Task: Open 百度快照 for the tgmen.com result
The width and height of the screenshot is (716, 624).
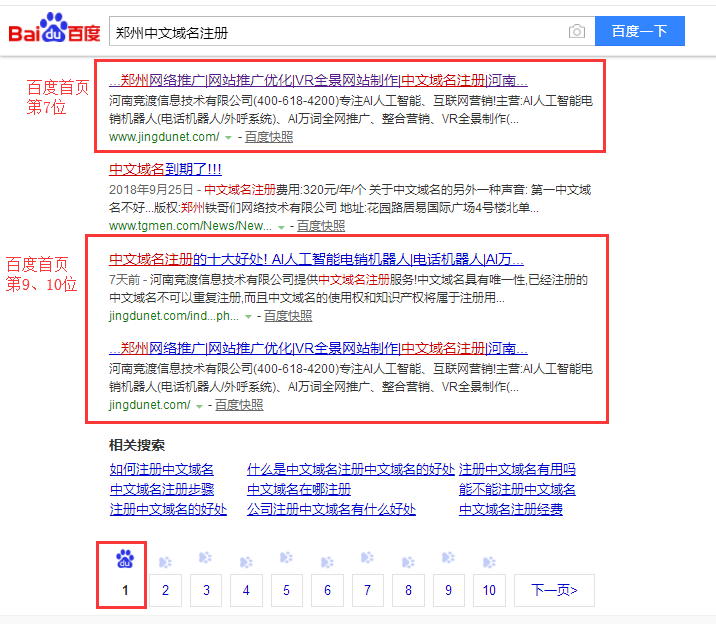Action: point(320,227)
